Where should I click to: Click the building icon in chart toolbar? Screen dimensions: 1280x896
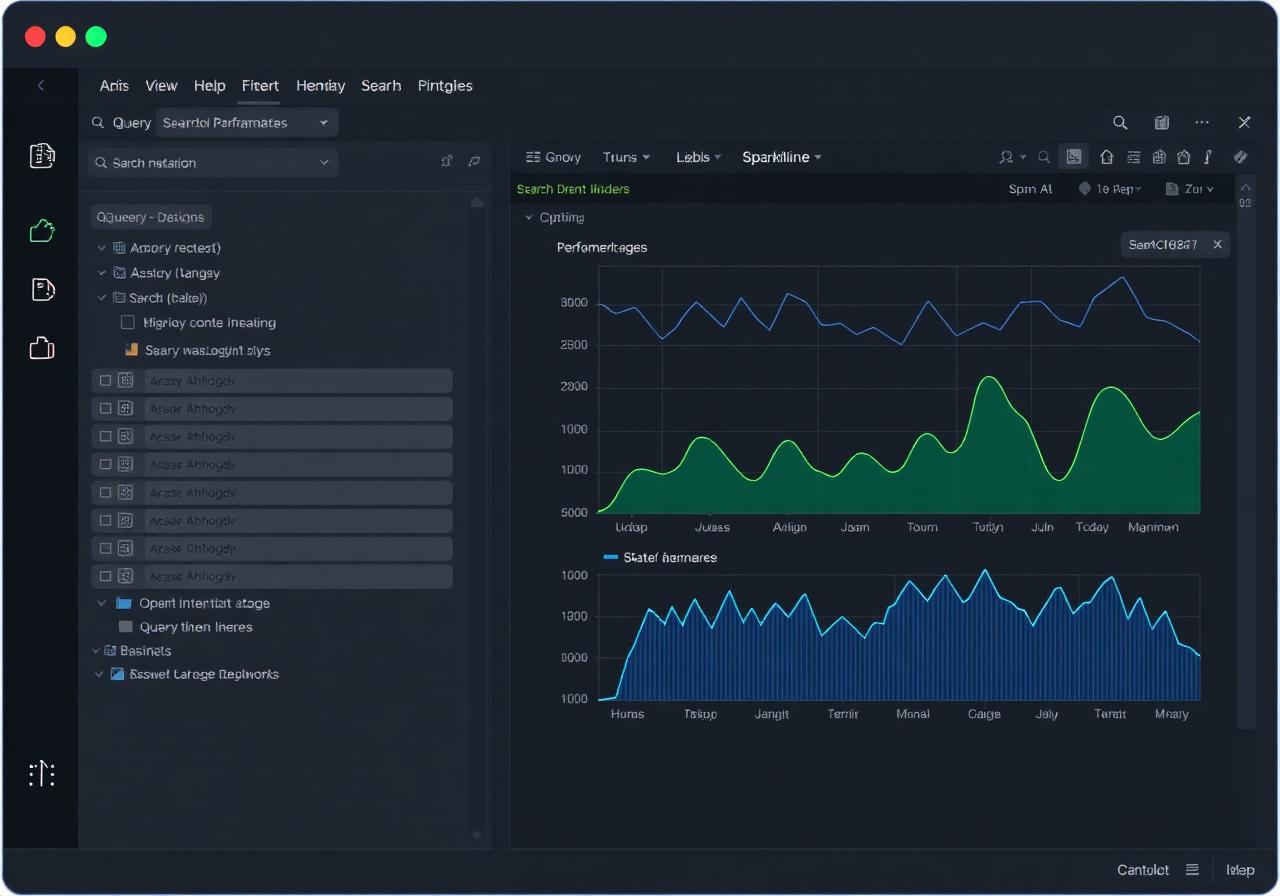[x=1159, y=157]
